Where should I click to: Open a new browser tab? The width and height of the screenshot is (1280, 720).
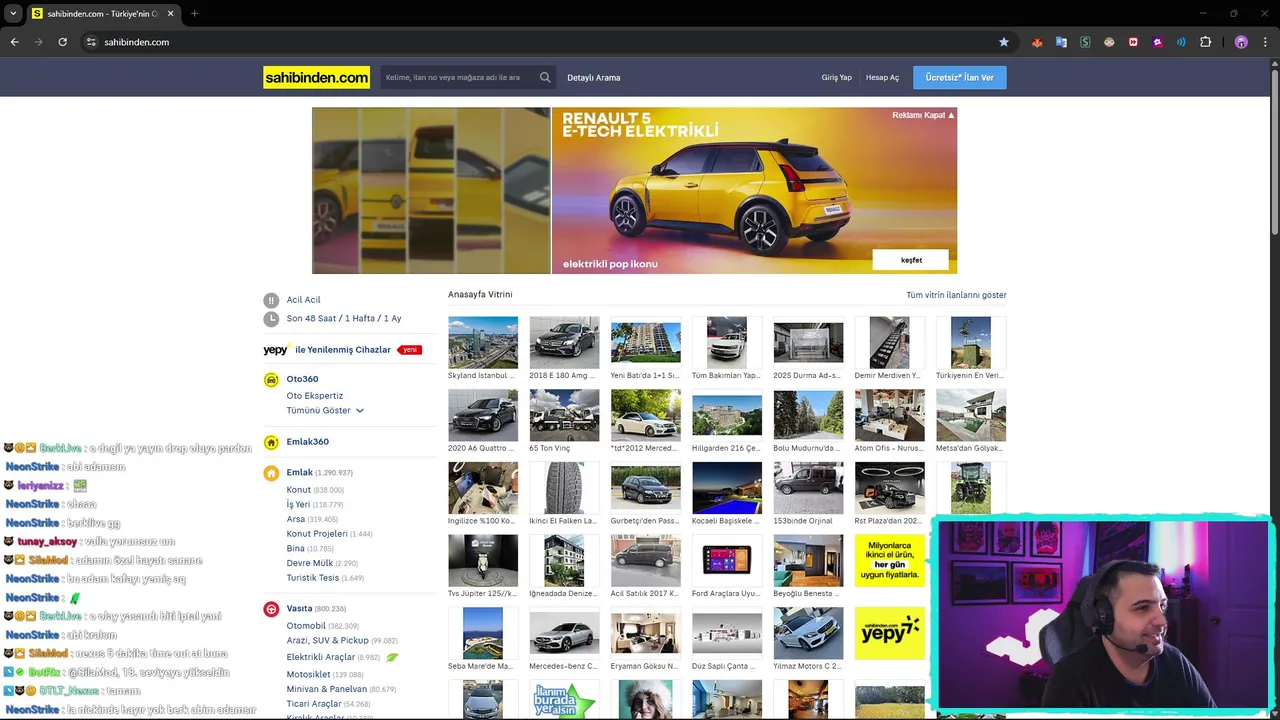coord(194,13)
